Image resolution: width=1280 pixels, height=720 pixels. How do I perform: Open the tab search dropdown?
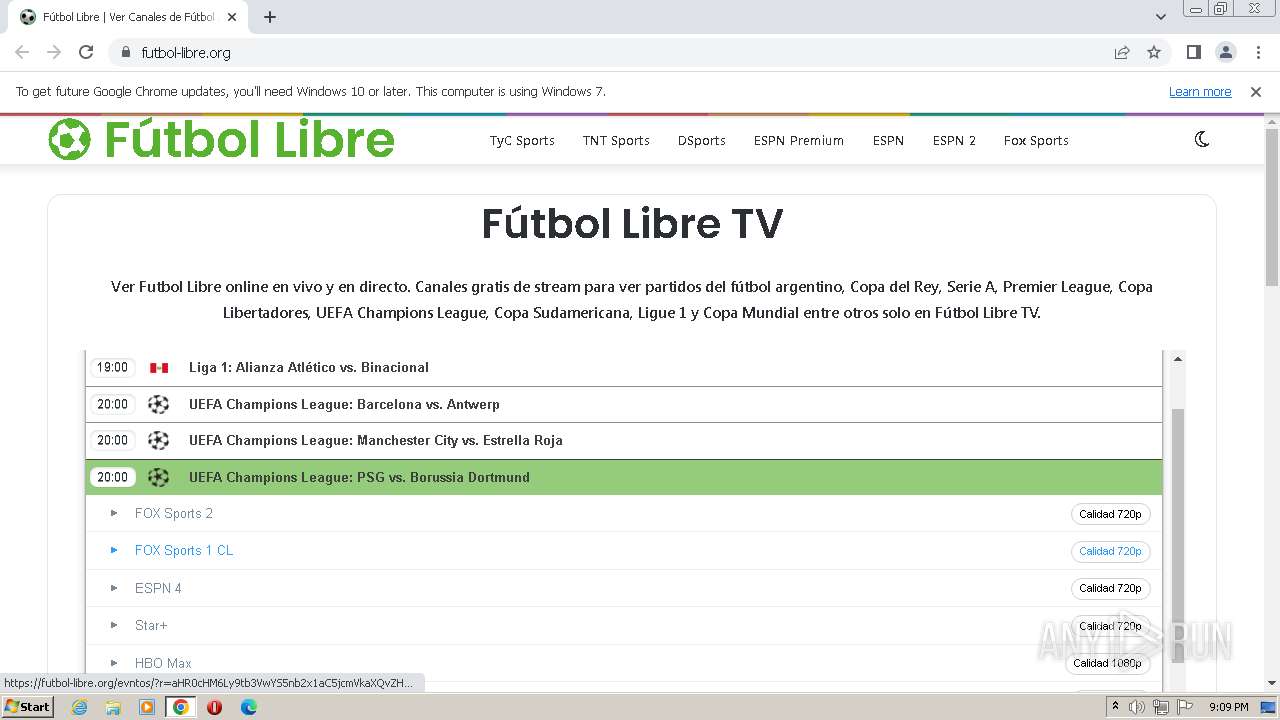coord(1161,17)
